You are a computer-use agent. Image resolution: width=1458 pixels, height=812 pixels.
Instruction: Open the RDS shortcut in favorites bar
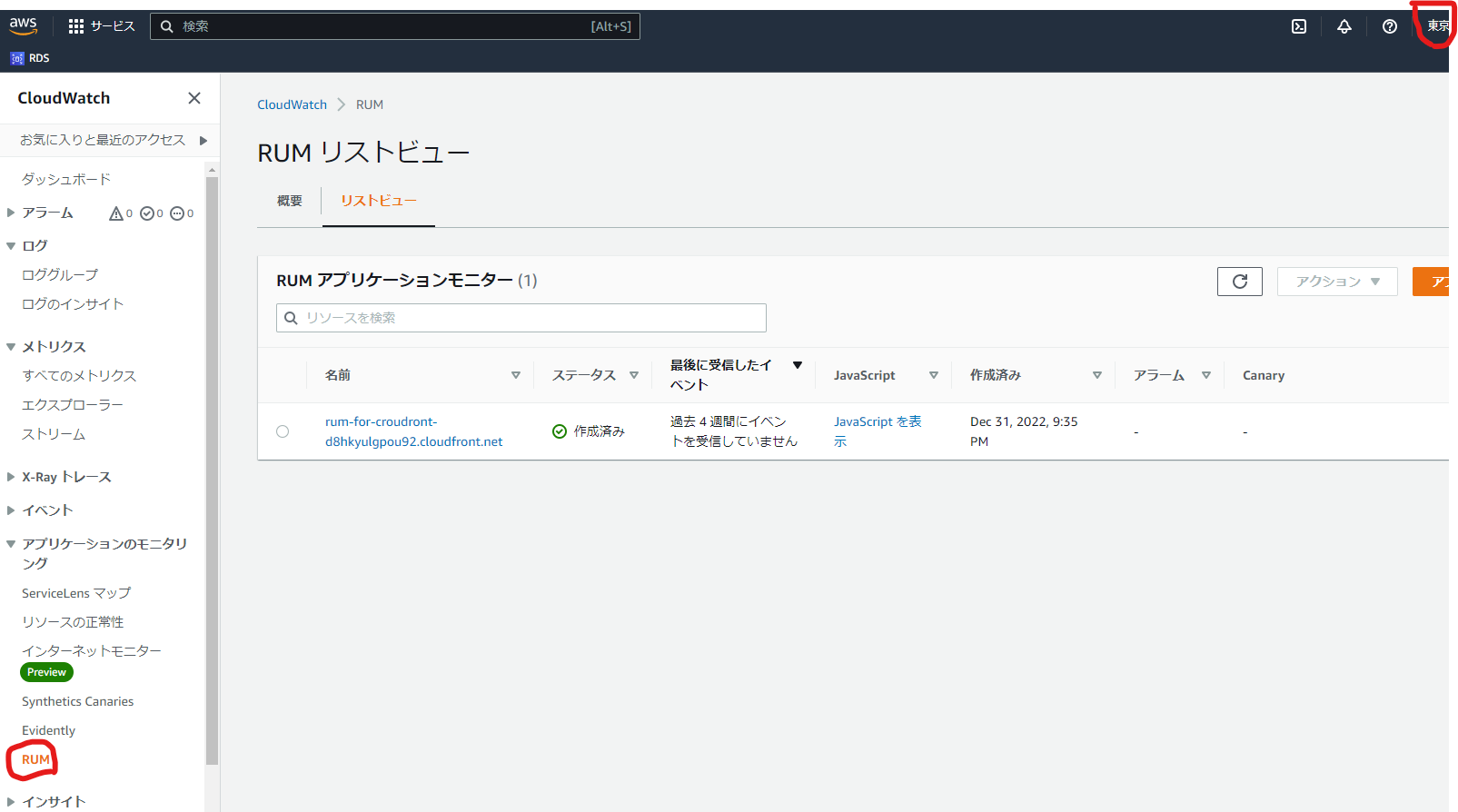(x=30, y=58)
